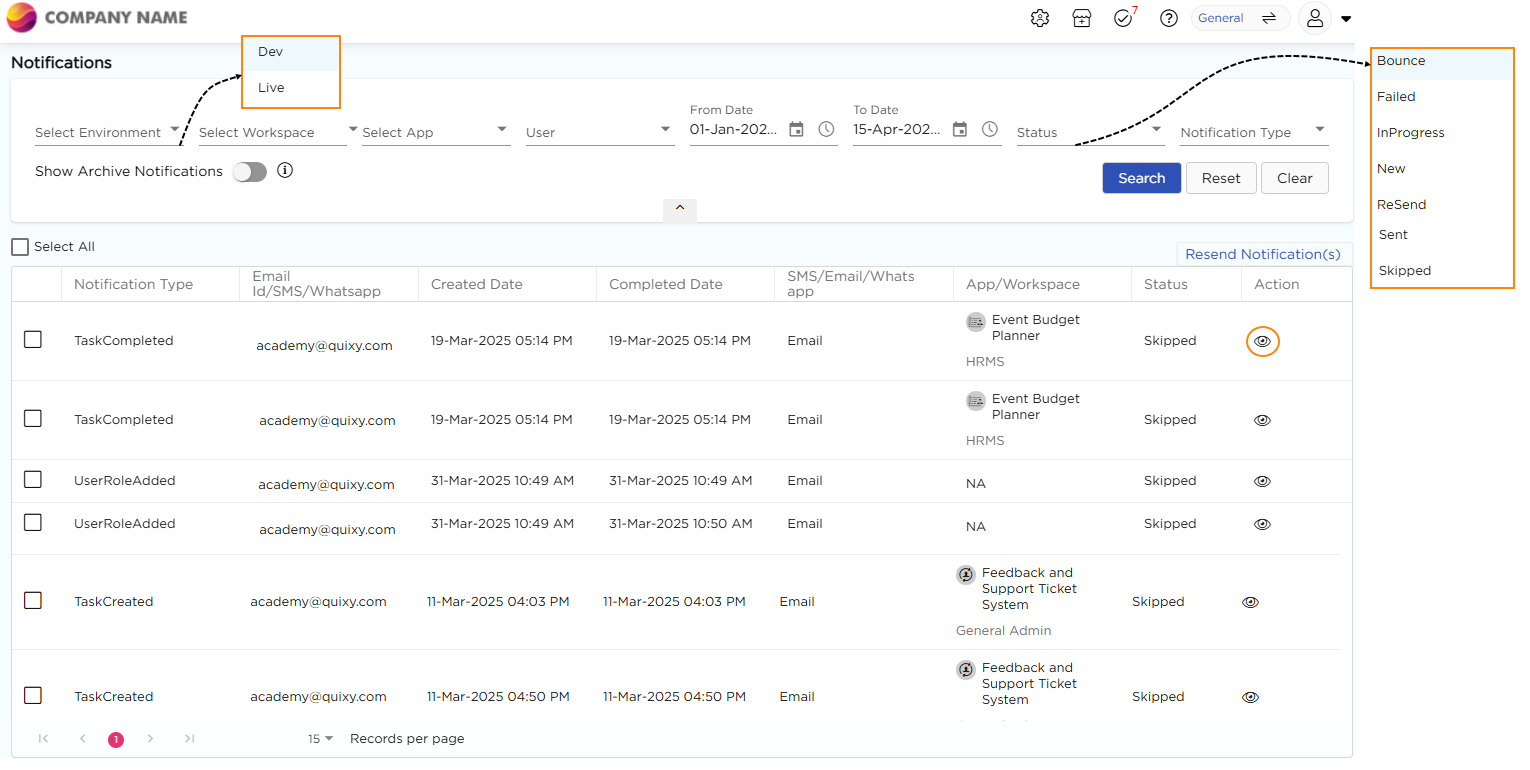Viewport: 1530px width, 770px height.
Task: Tick the first UserRoleAdded row checkbox
Action: pyautogui.click(x=33, y=480)
